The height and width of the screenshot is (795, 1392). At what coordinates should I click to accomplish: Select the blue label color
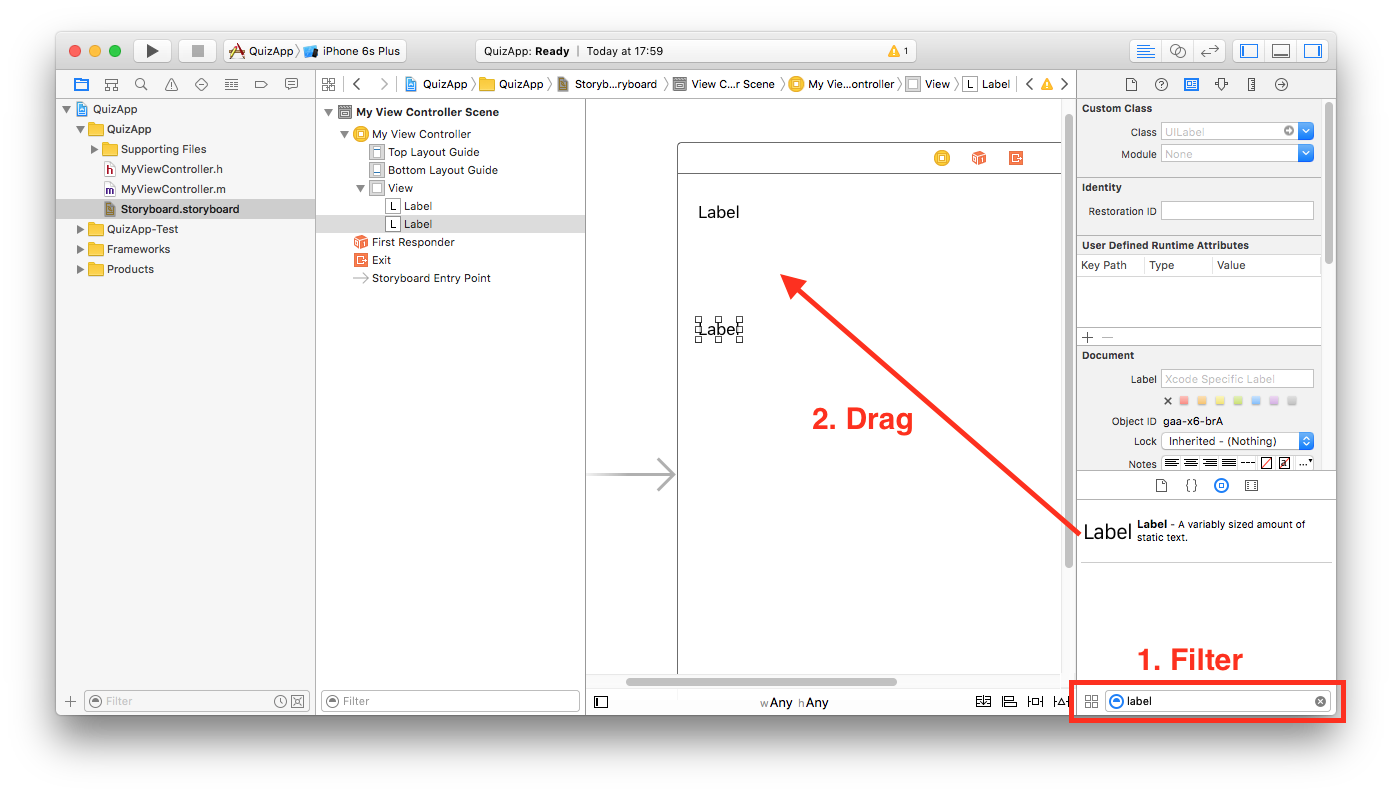click(x=1256, y=401)
